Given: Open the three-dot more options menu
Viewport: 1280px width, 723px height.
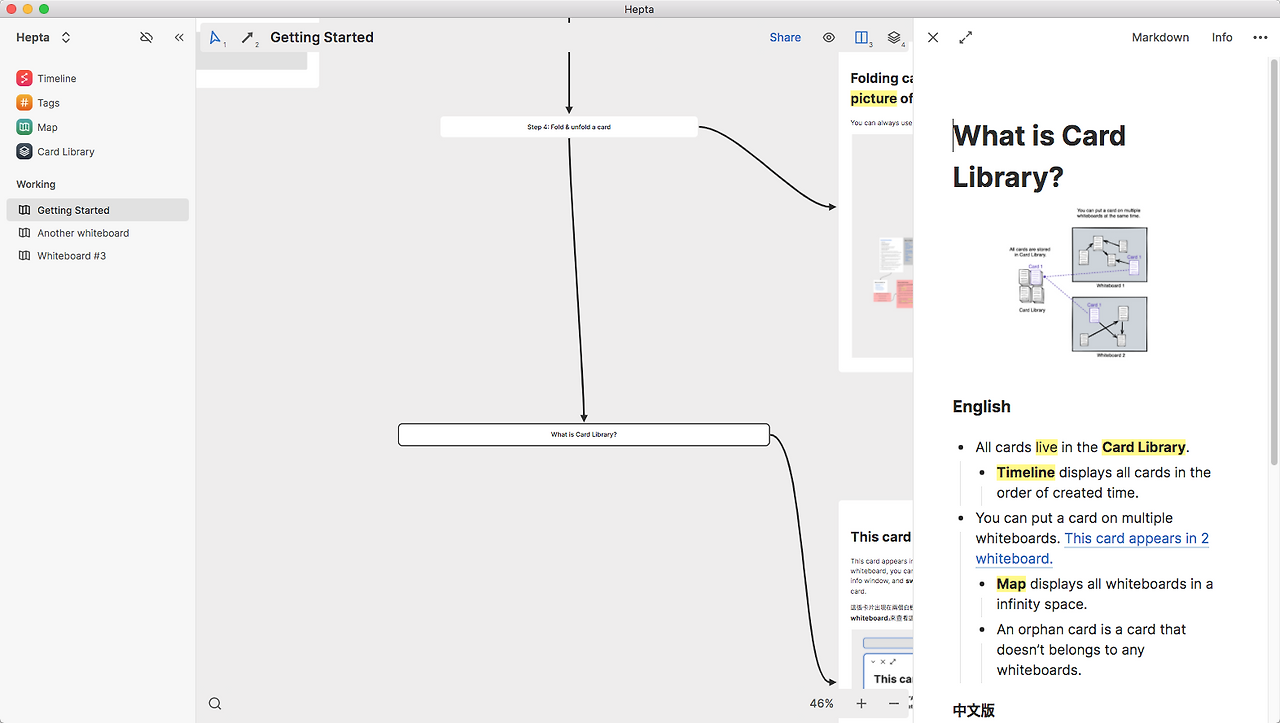Looking at the screenshot, I should 1260,38.
